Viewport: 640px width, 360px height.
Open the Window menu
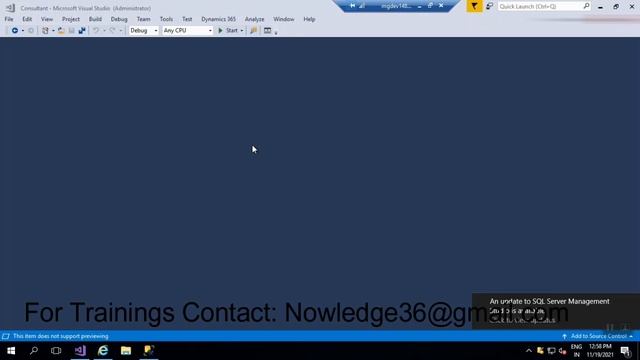point(284,19)
